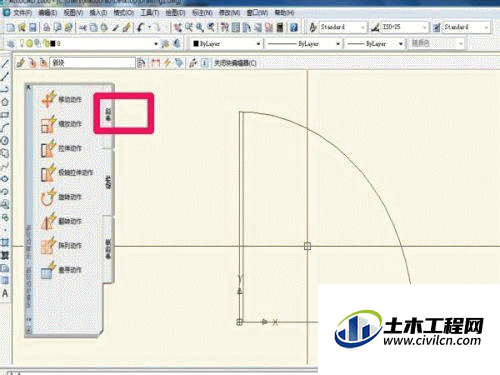Open the lineweight ByLayer dropdown
Viewport: 500px width, 375px height.
(375, 44)
